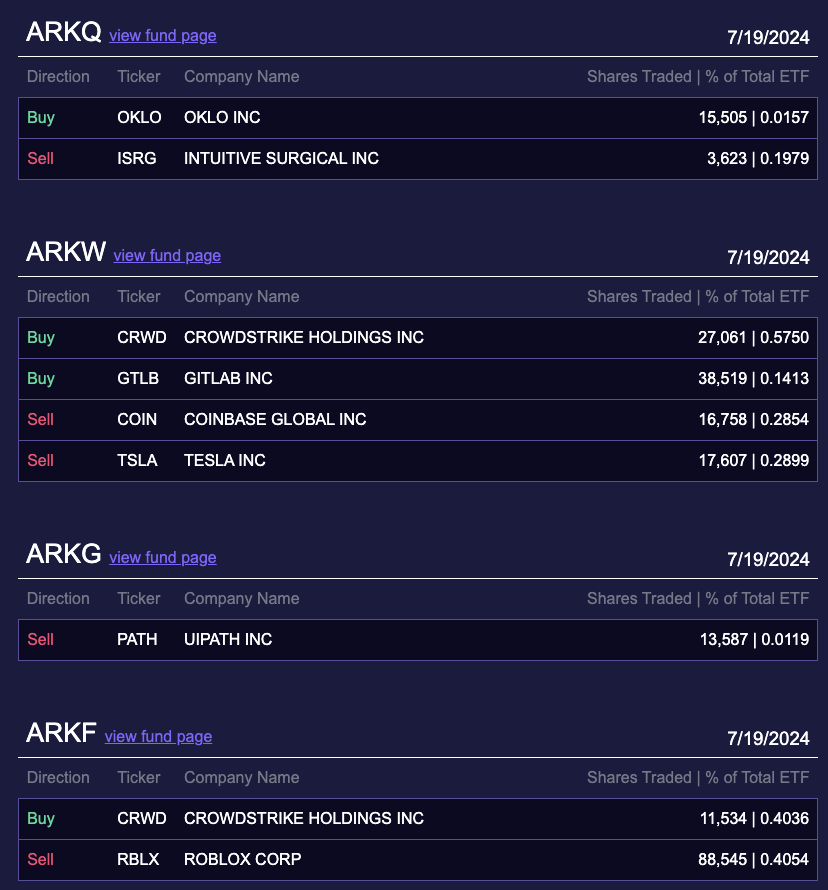
Task: Click the CRWD ticker under ARKF
Action: [141, 818]
